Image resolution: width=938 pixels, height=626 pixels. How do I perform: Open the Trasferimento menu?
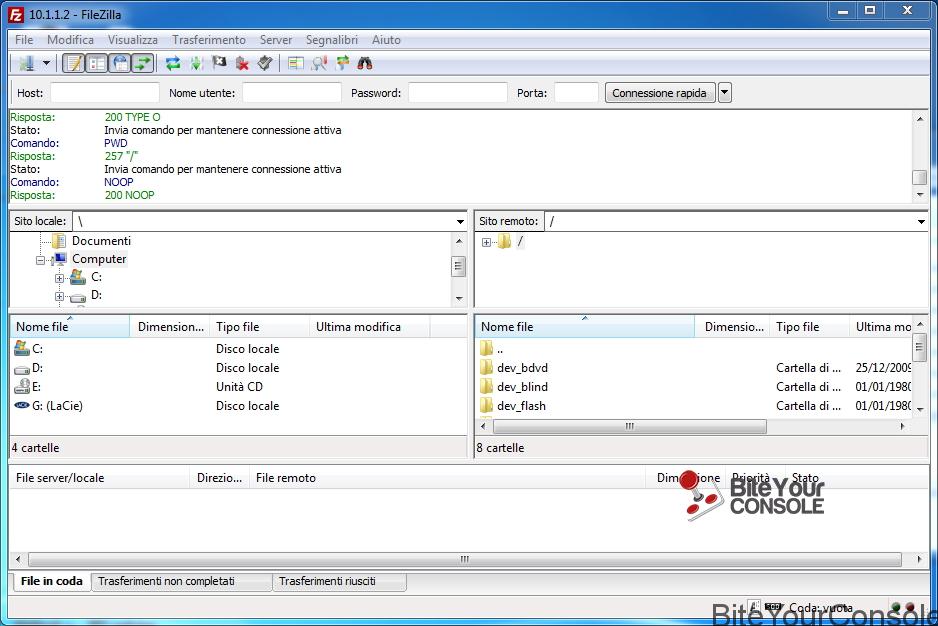[x=209, y=39]
